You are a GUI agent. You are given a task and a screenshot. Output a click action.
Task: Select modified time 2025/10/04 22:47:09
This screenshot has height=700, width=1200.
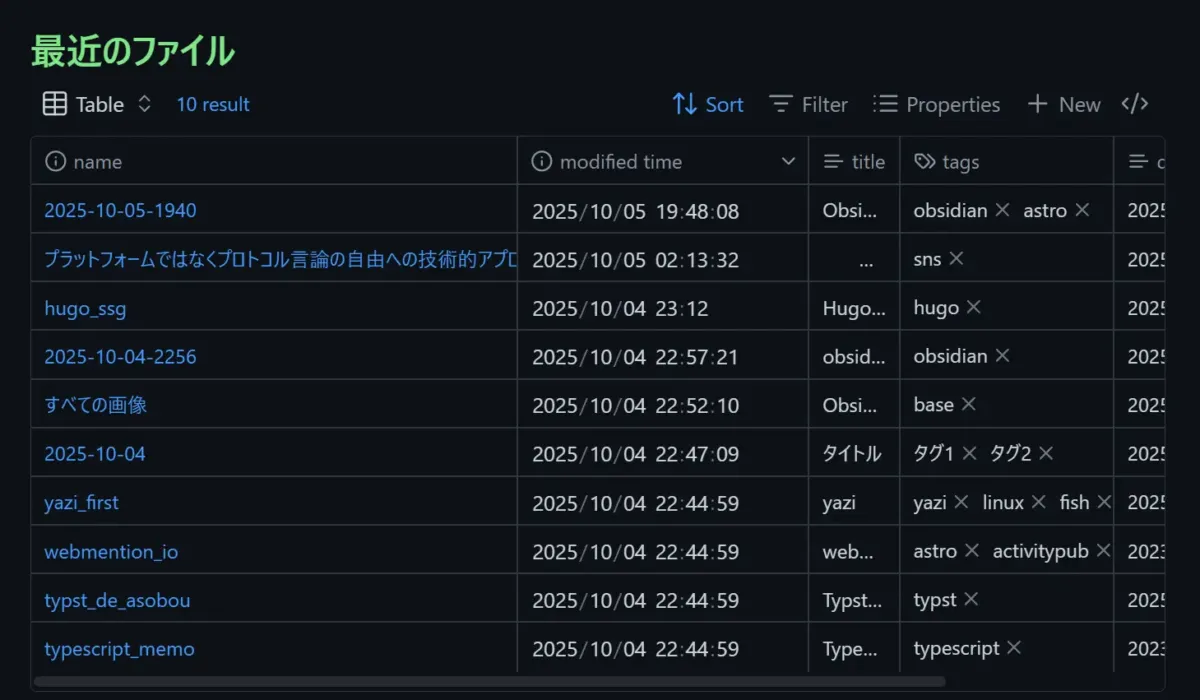636,455
